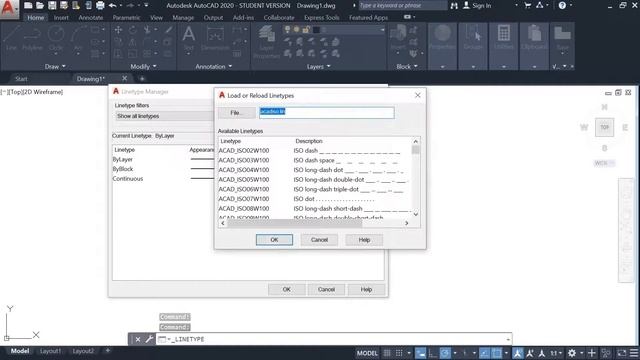
Task: Click Cancel in Load or Reload Linetypes dialog
Action: pos(319,240)
